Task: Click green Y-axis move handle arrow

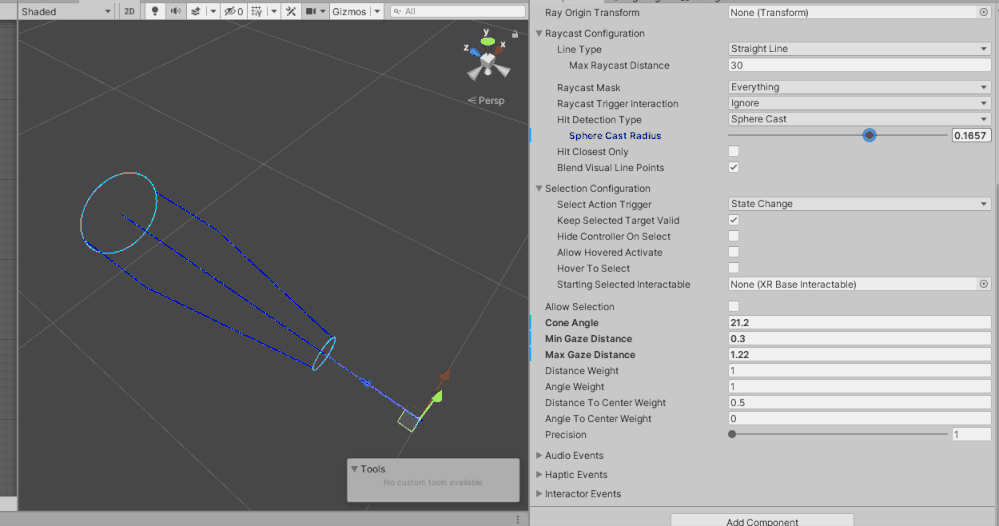Action: [x=437, y=397]
